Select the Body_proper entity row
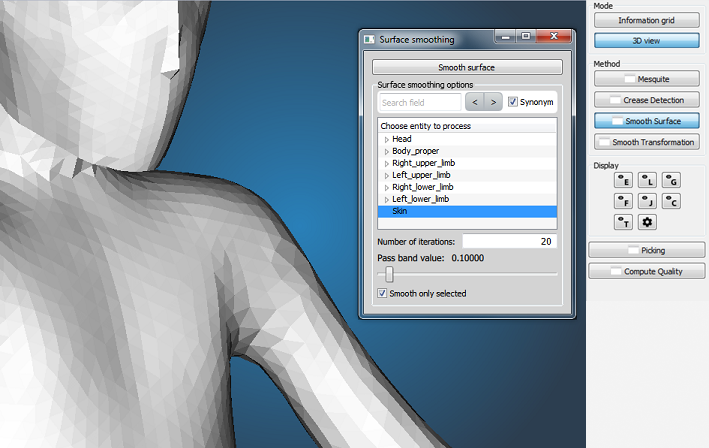This screenshot has width=709, height=448. coord(467,151)
